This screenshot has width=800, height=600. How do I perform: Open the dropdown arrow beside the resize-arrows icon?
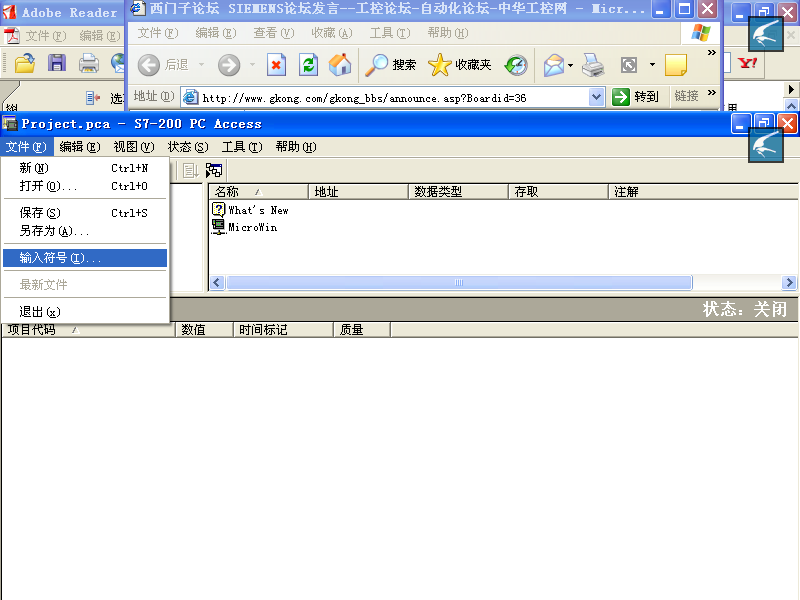[652, 65]
